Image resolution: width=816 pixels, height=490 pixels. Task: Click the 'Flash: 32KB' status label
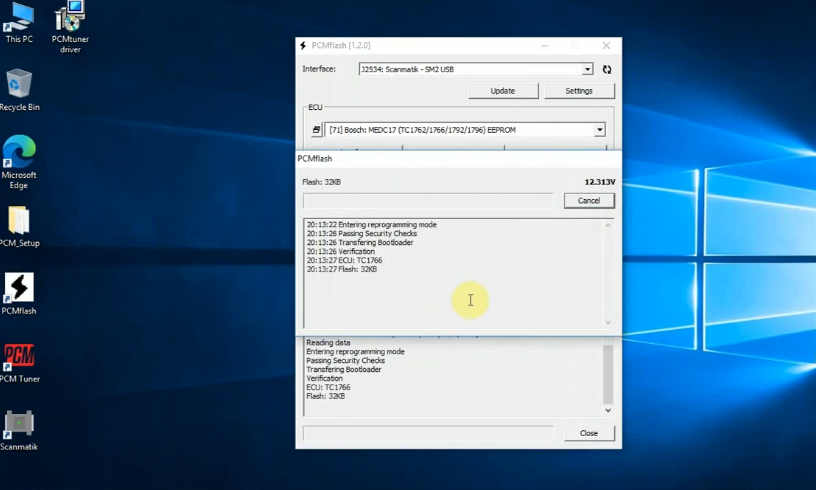[322, 182]
